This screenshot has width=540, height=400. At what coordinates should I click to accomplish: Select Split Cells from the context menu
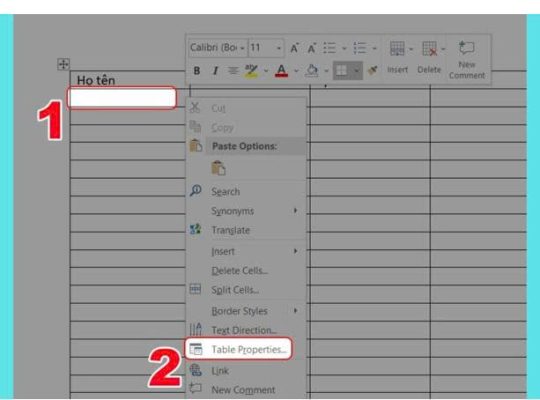click(x=235, y=290)
